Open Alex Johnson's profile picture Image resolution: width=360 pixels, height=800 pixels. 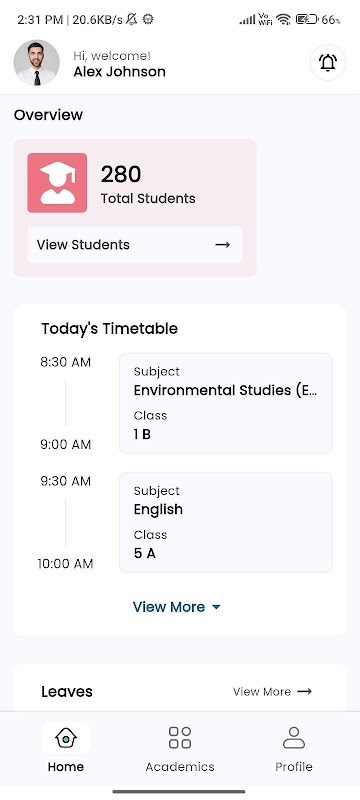37,62
